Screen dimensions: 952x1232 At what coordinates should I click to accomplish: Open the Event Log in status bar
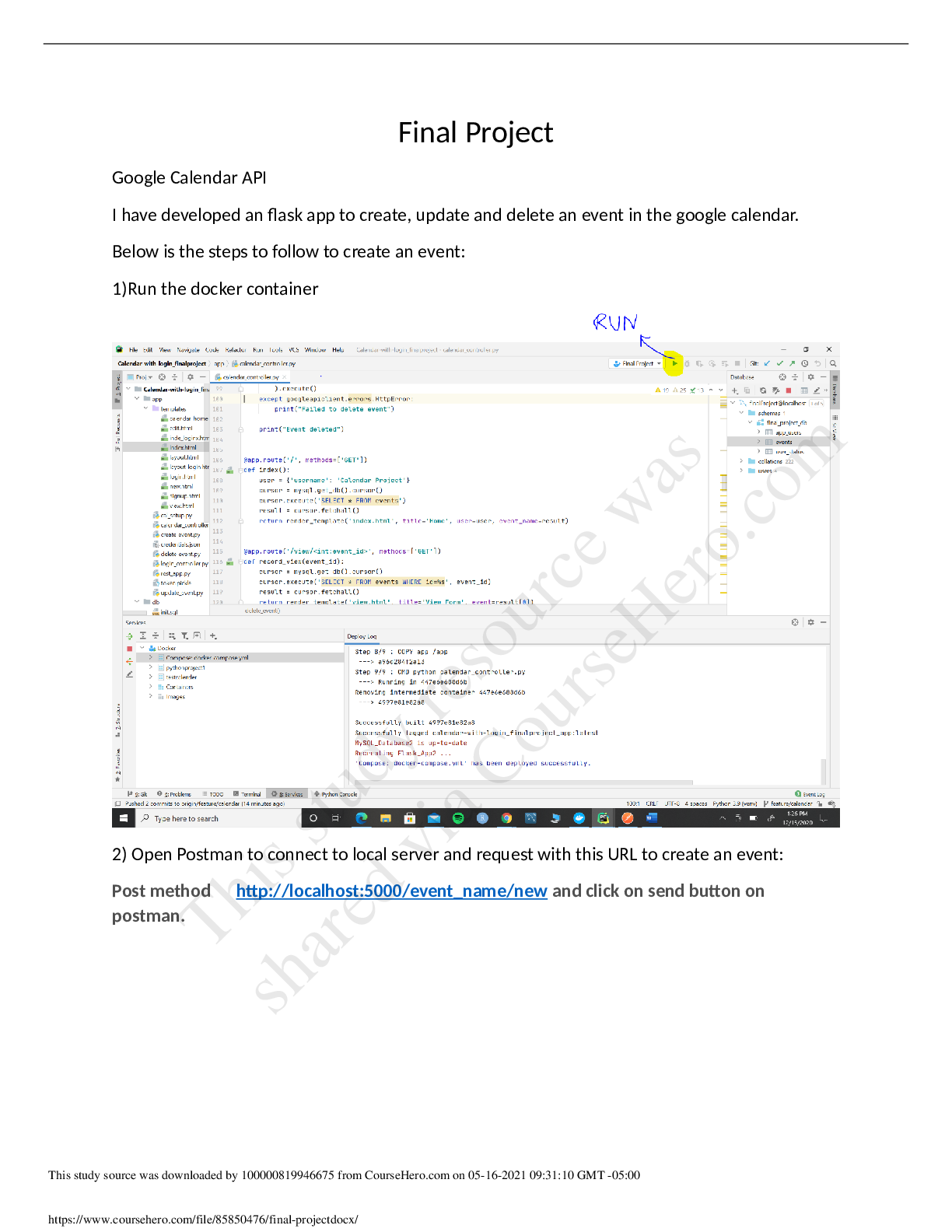point(810,794)
